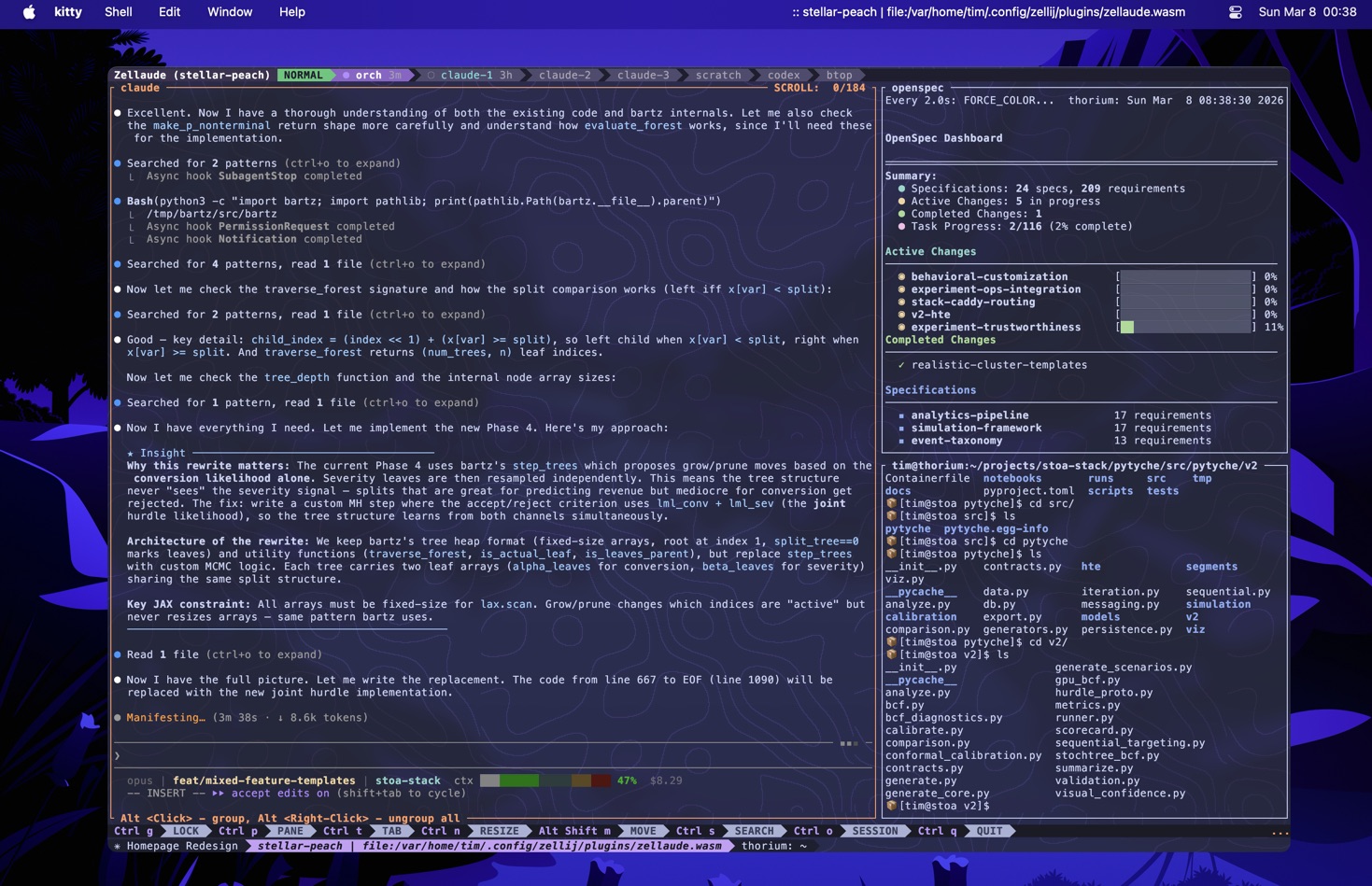Trigger QUIT from the Zellij keybind bar
Image resolution: width=1372 pixels, height=886 pixels.
point(989,830)
